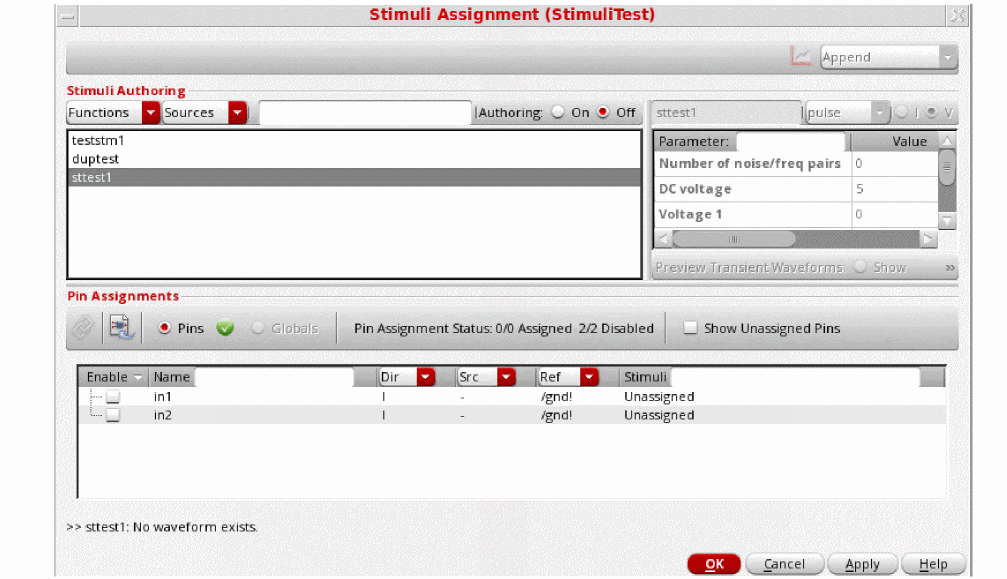Click the Name column filter field
The width and height of the screenshot is (1007, 579).
pyautogui.click(x=274, y=377)
